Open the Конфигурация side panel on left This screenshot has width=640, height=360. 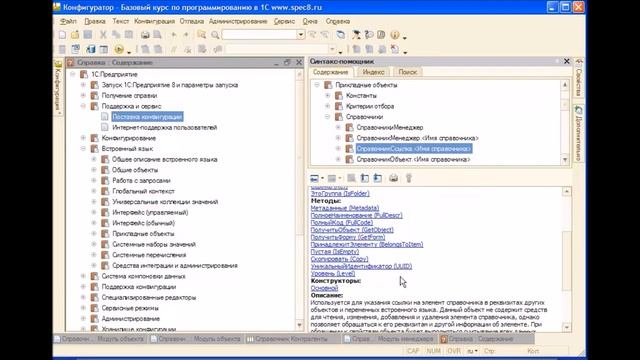pos(58,87)
